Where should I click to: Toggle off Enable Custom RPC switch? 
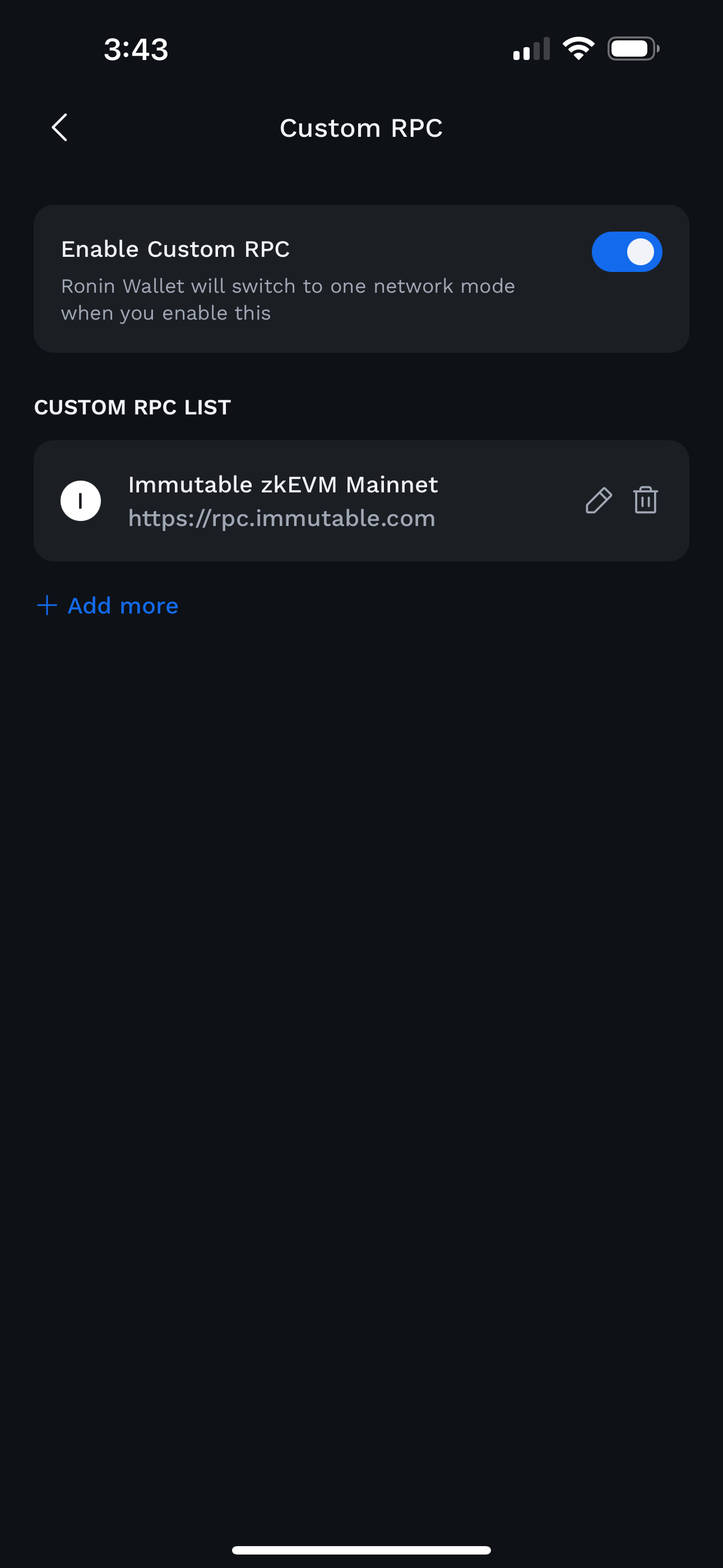[627, 251]
